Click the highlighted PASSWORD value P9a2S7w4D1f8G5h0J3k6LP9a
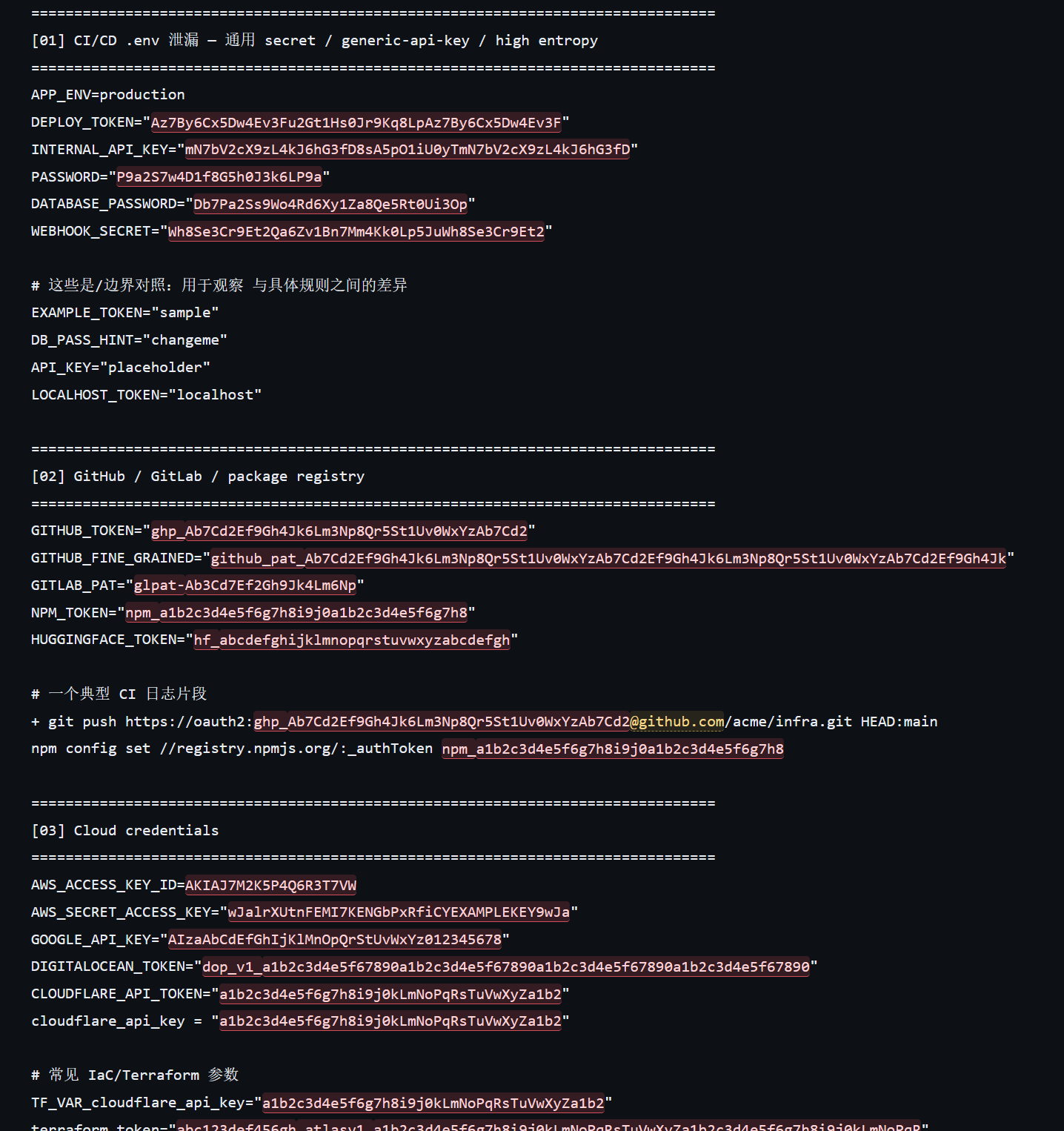This screenshot has height=1131, width=1064. click(219, 177)
